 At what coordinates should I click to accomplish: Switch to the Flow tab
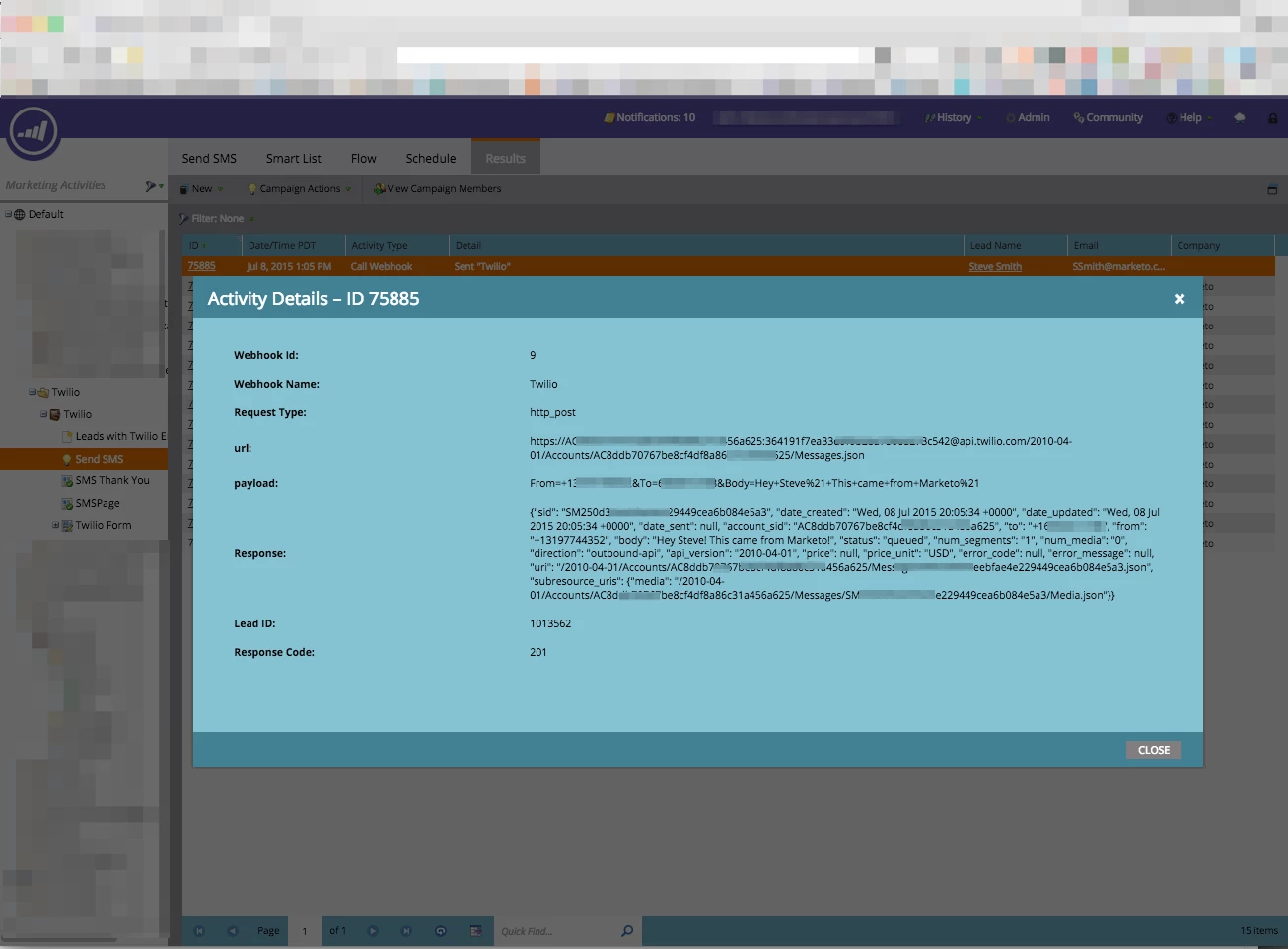363,158
